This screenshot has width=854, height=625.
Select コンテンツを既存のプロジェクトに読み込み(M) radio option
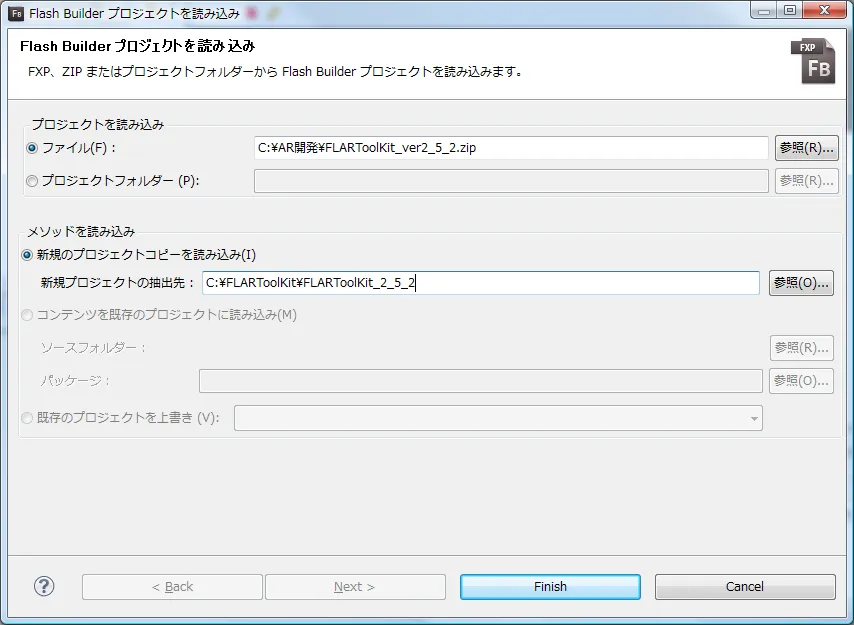27,315
